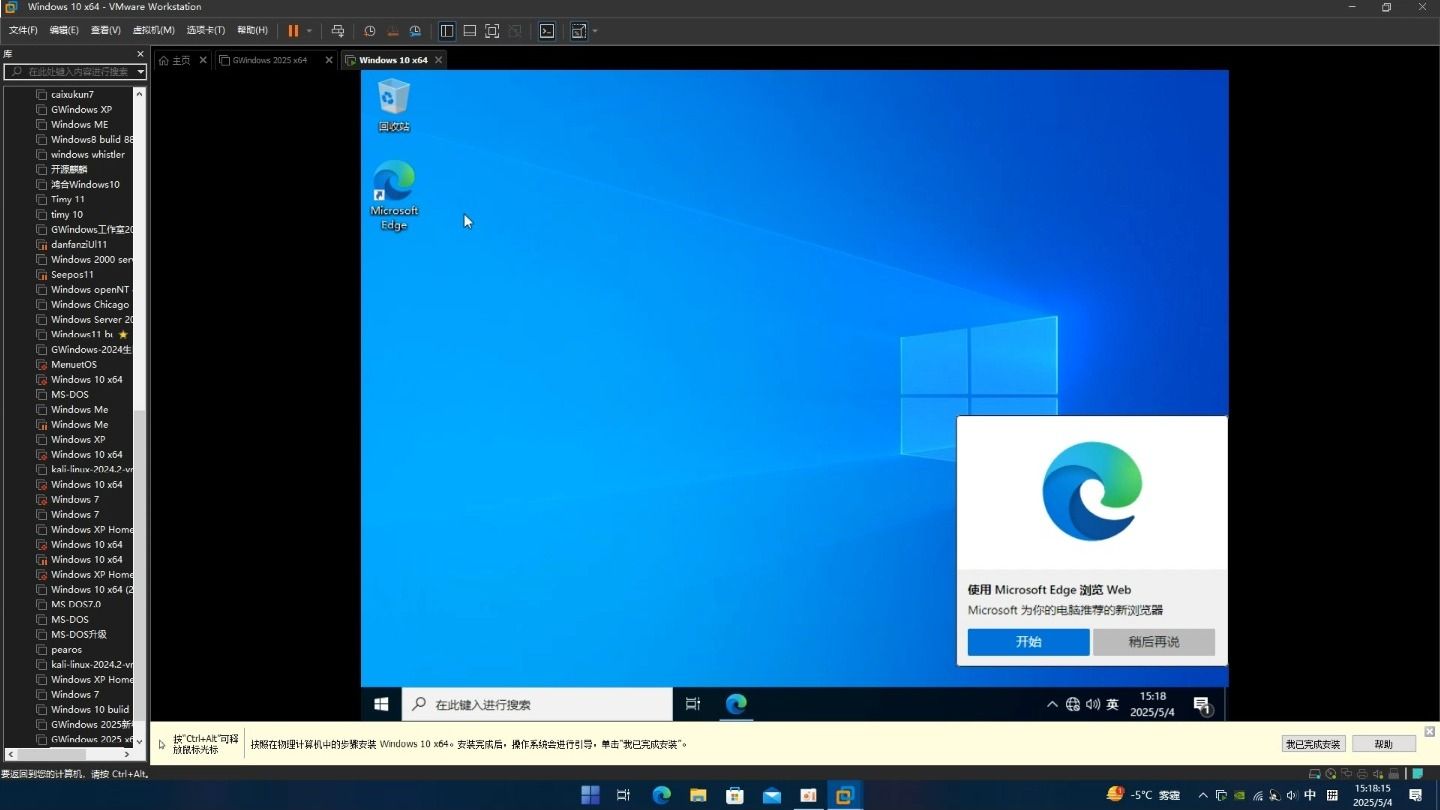Click sound card status bar icon

1377,774
